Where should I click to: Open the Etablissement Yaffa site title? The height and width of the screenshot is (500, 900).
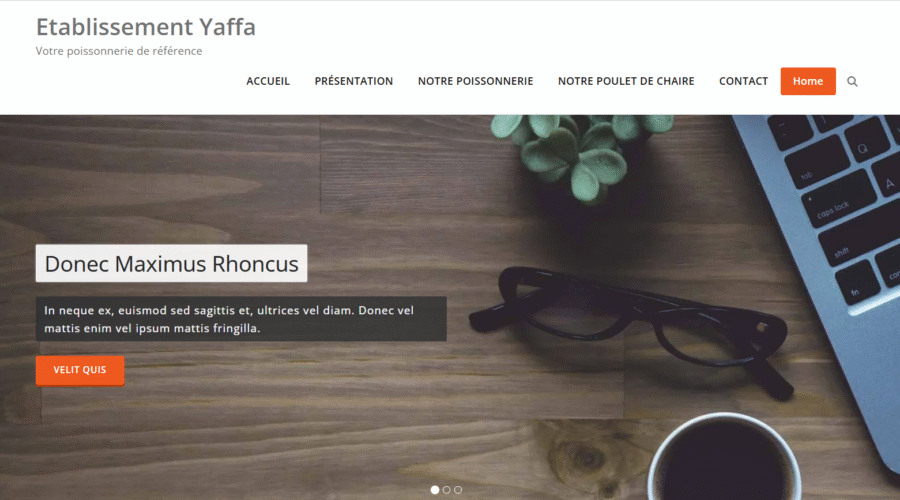146,27
